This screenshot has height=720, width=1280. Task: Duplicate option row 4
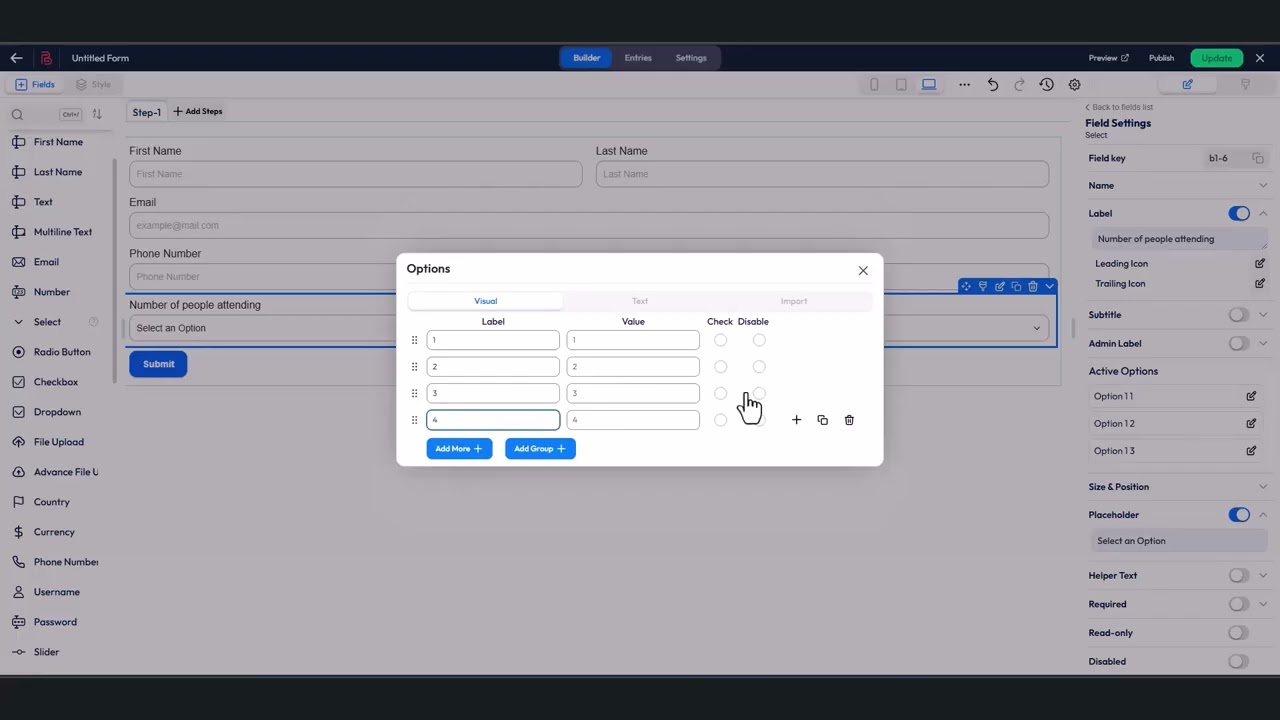click(822, 420)
